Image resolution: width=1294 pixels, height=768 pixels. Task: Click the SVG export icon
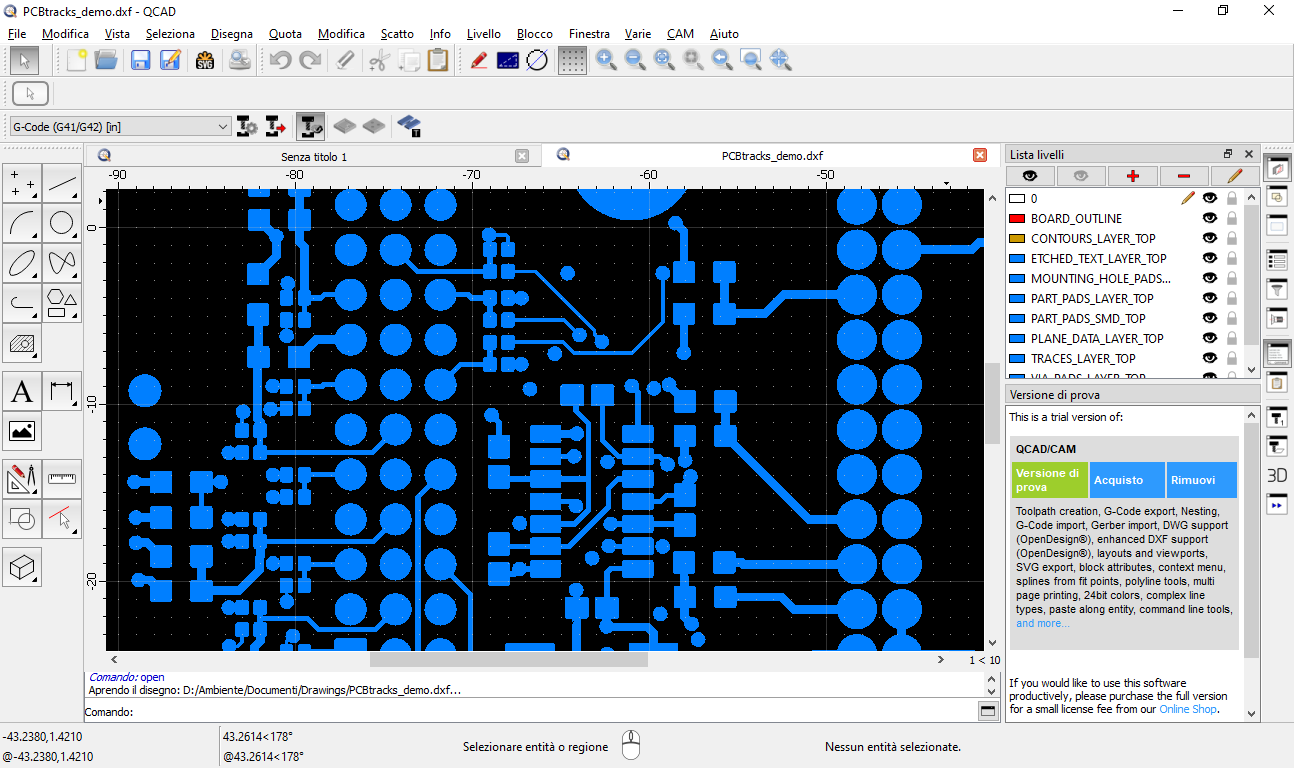(205, 60)
